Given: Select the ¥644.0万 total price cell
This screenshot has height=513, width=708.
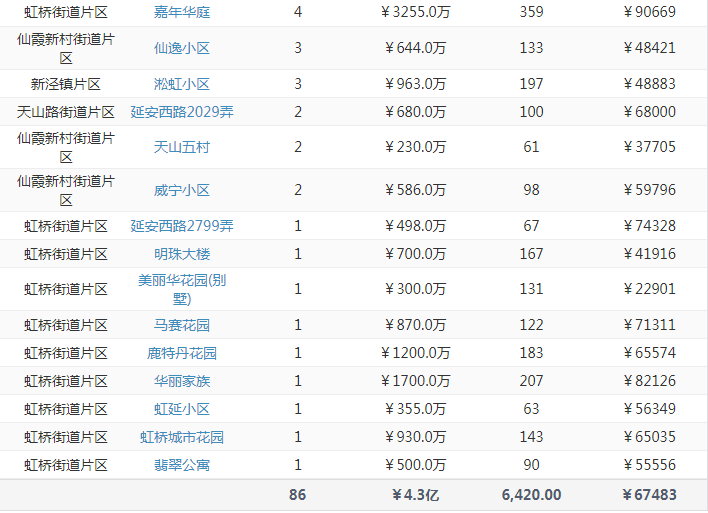Looking at the screenshot, I should click(415, 48).
